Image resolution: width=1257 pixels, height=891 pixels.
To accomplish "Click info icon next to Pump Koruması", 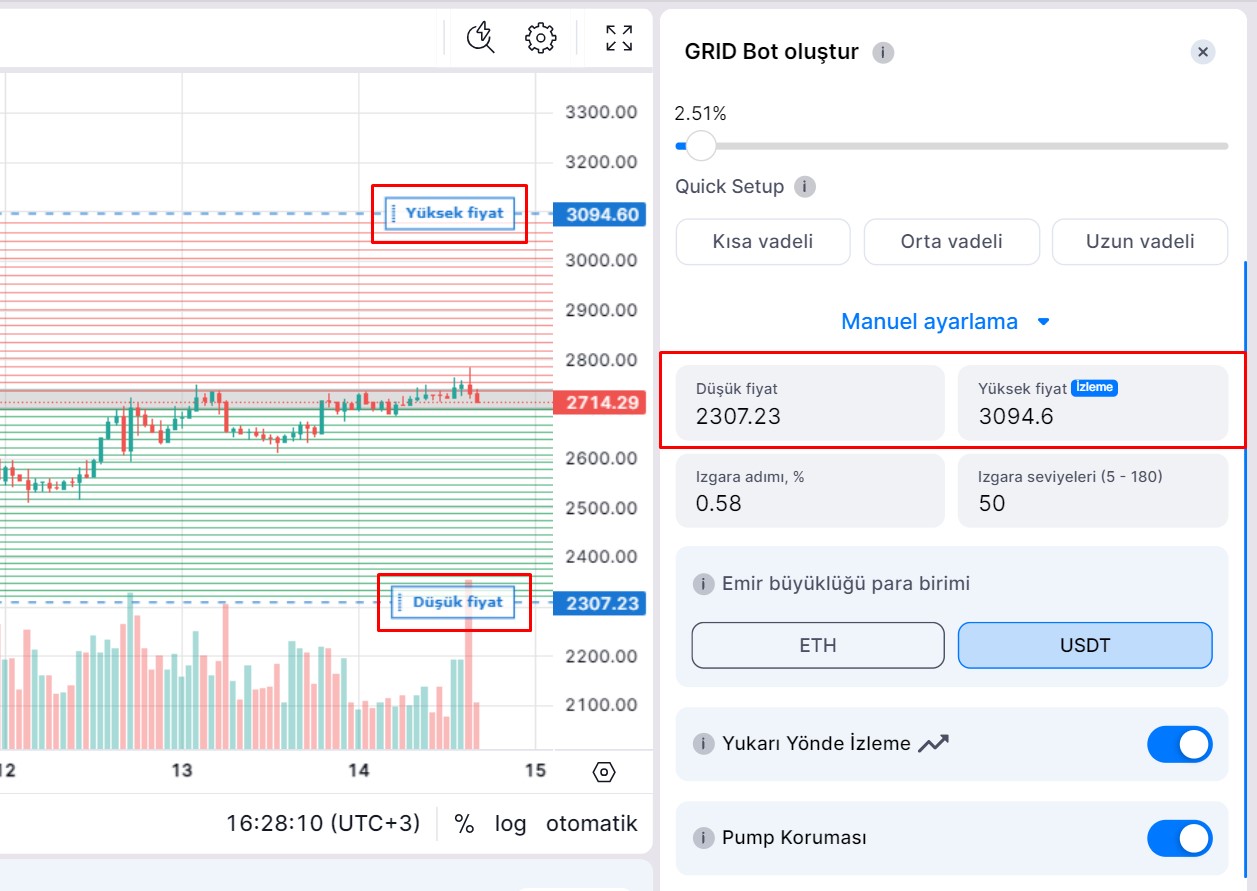I will pyautogui.click(x=704, y=838).
